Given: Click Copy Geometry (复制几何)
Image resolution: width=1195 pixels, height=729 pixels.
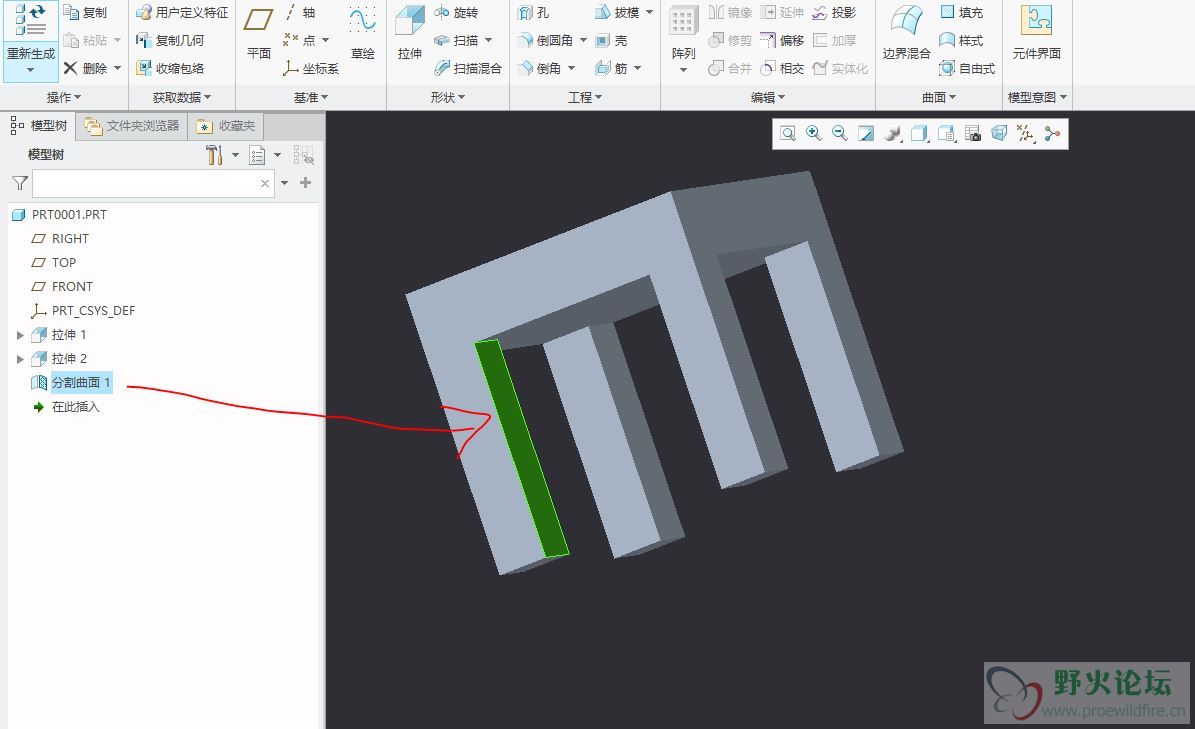Looking at the screenshot, I should click(170, 40).
